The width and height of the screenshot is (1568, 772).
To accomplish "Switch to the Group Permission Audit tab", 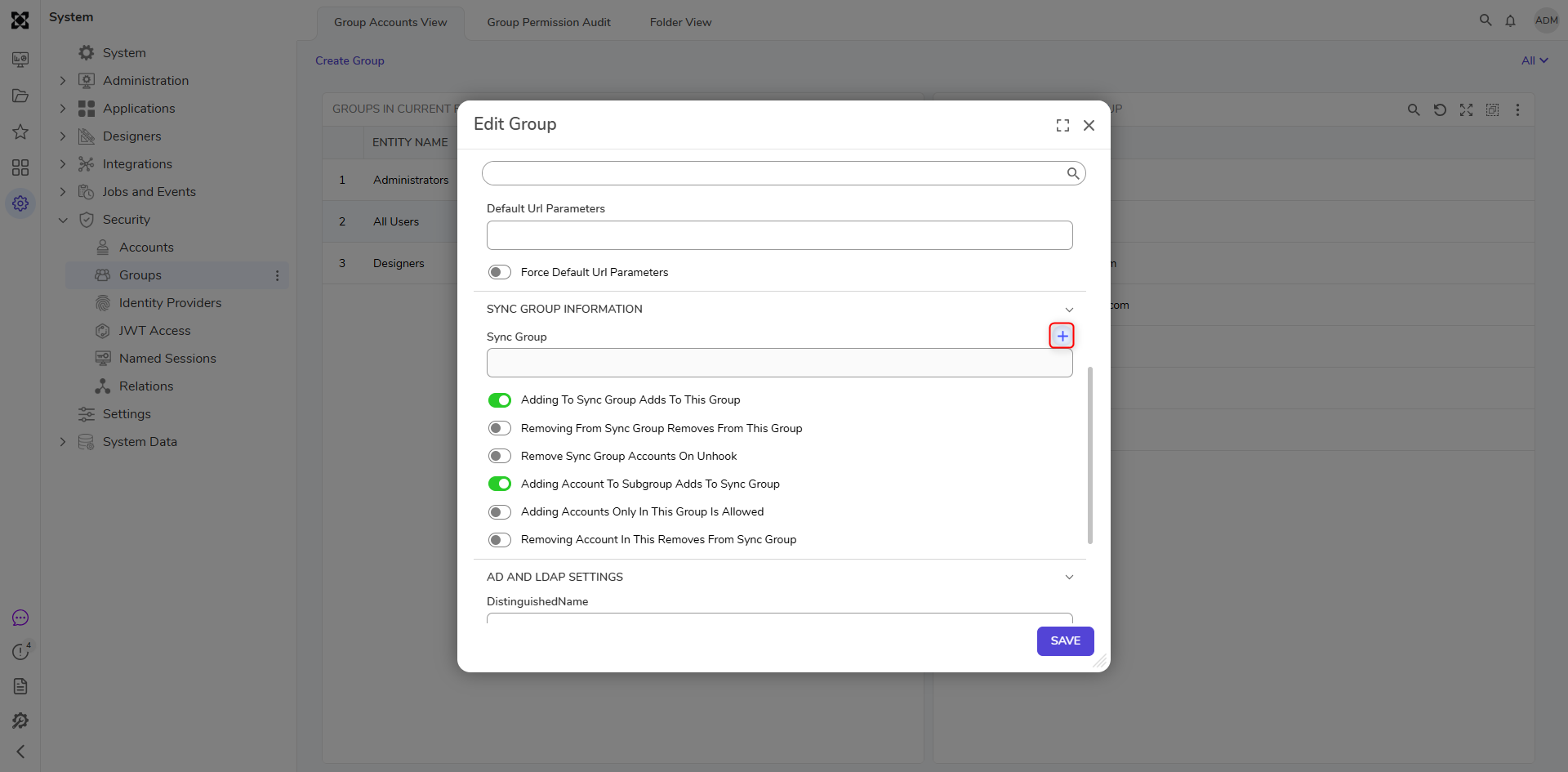I will [549, 22].
